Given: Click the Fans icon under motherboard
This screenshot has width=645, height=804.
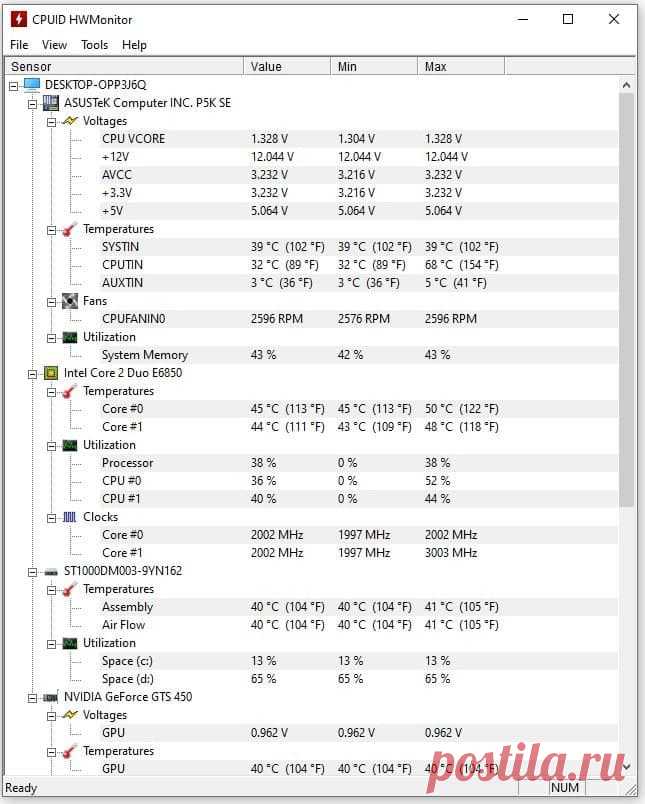Looking at the screenshot, I should [x=70, y=301].
